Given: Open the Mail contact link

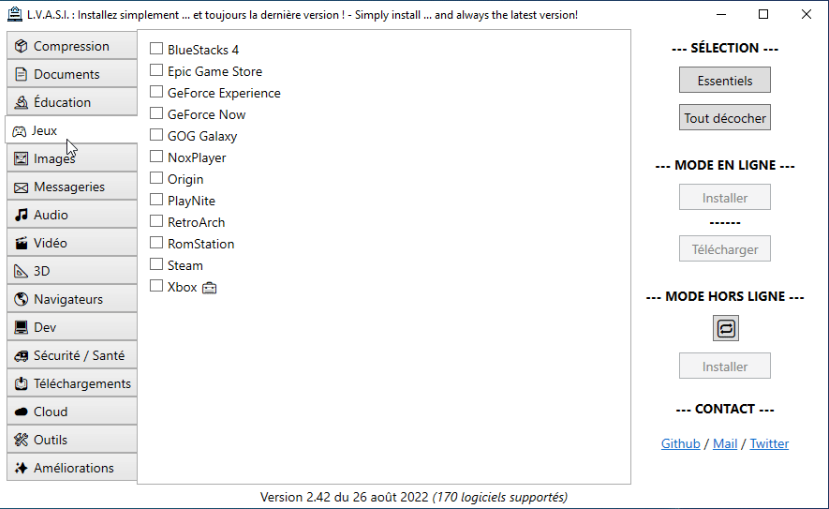Looking at the screenshot, I should coord(725,444).
